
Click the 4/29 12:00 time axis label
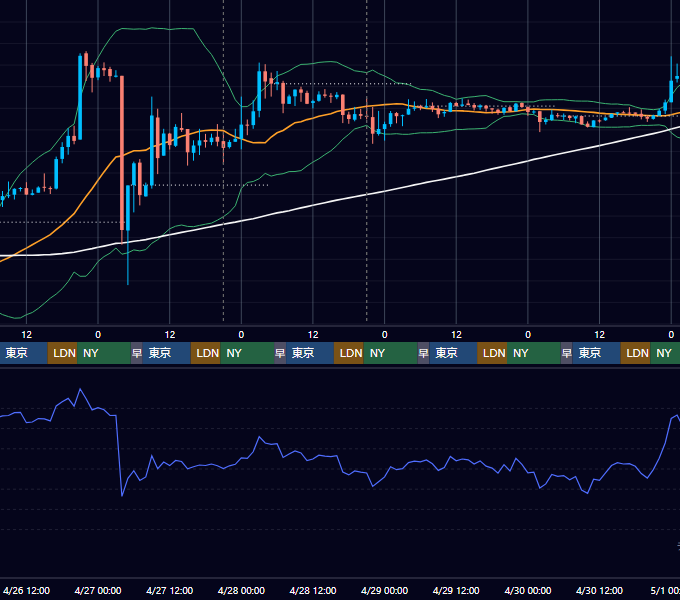pyautogui.click(x=456, y=590)
